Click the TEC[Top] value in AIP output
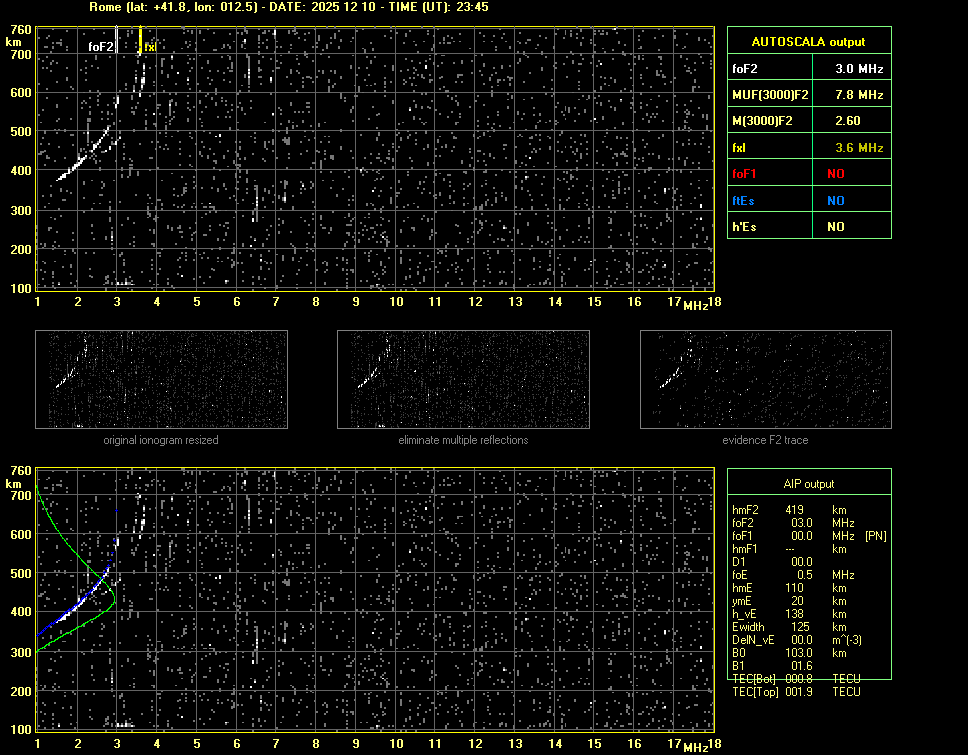 point(800,692)
